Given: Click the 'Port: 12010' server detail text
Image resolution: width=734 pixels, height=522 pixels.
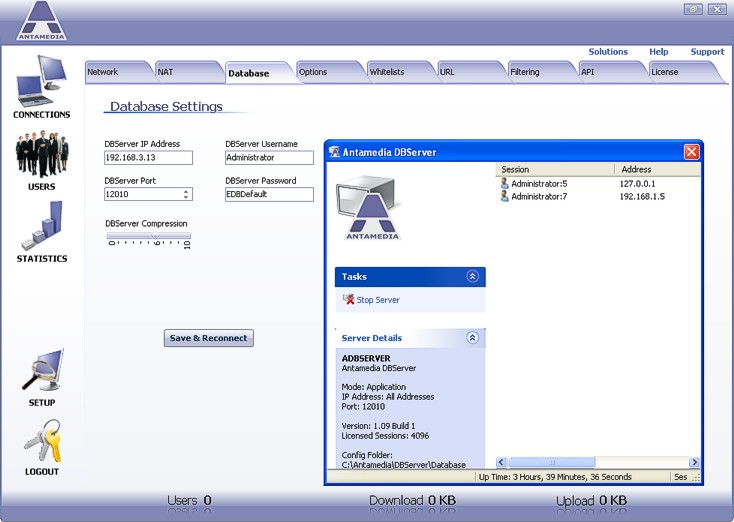Looking at the screenshot, I should (363, 406).
